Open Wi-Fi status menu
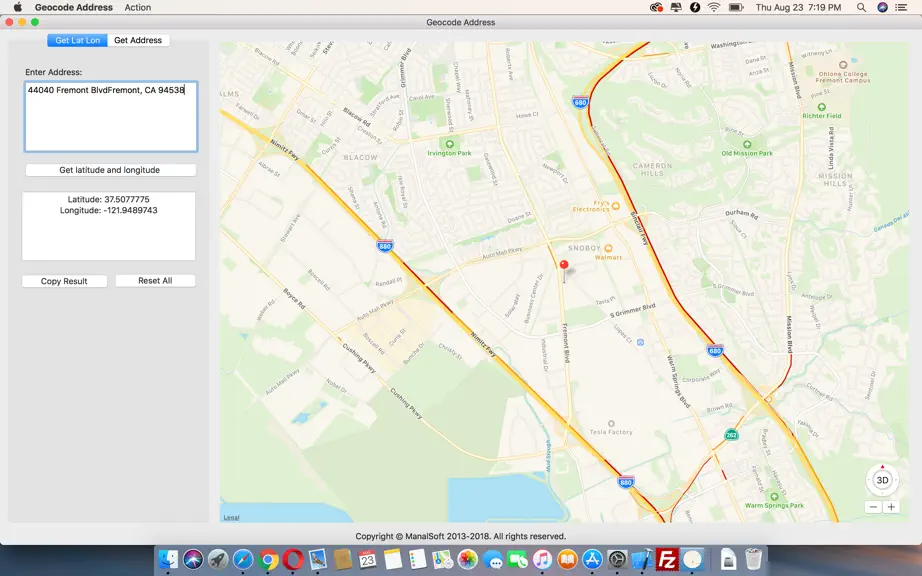The image size is (922, 576). [714, 8]
